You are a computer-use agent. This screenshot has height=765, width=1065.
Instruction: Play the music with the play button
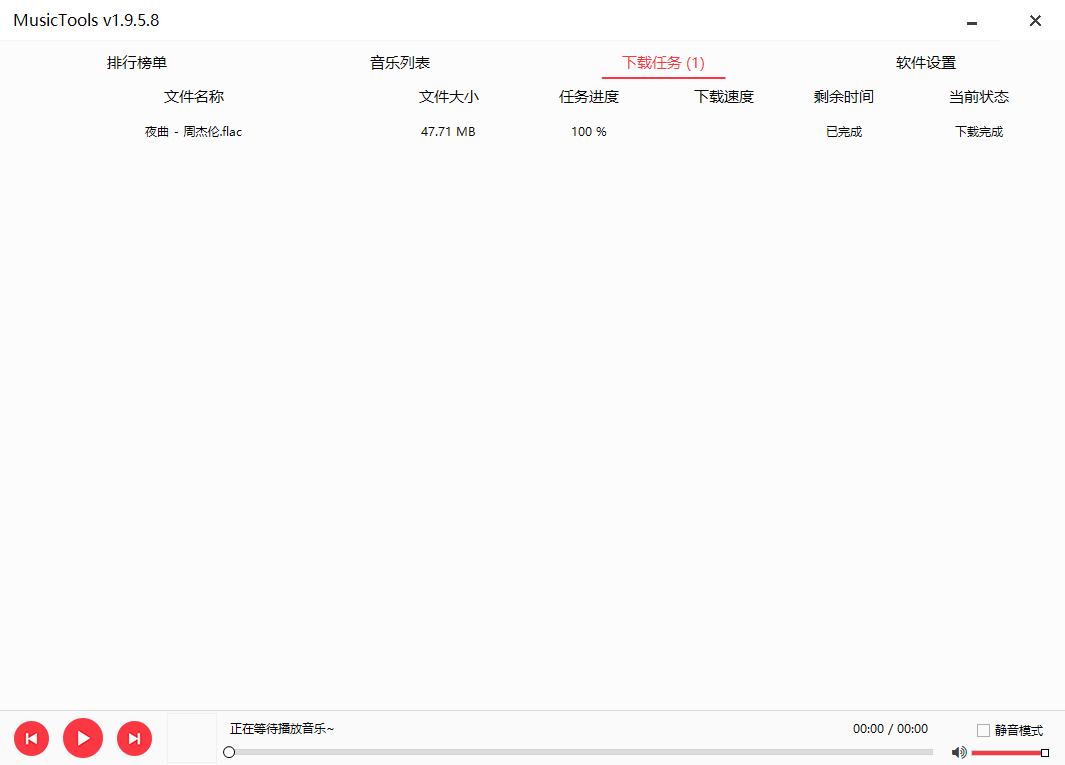pos(83,738)
